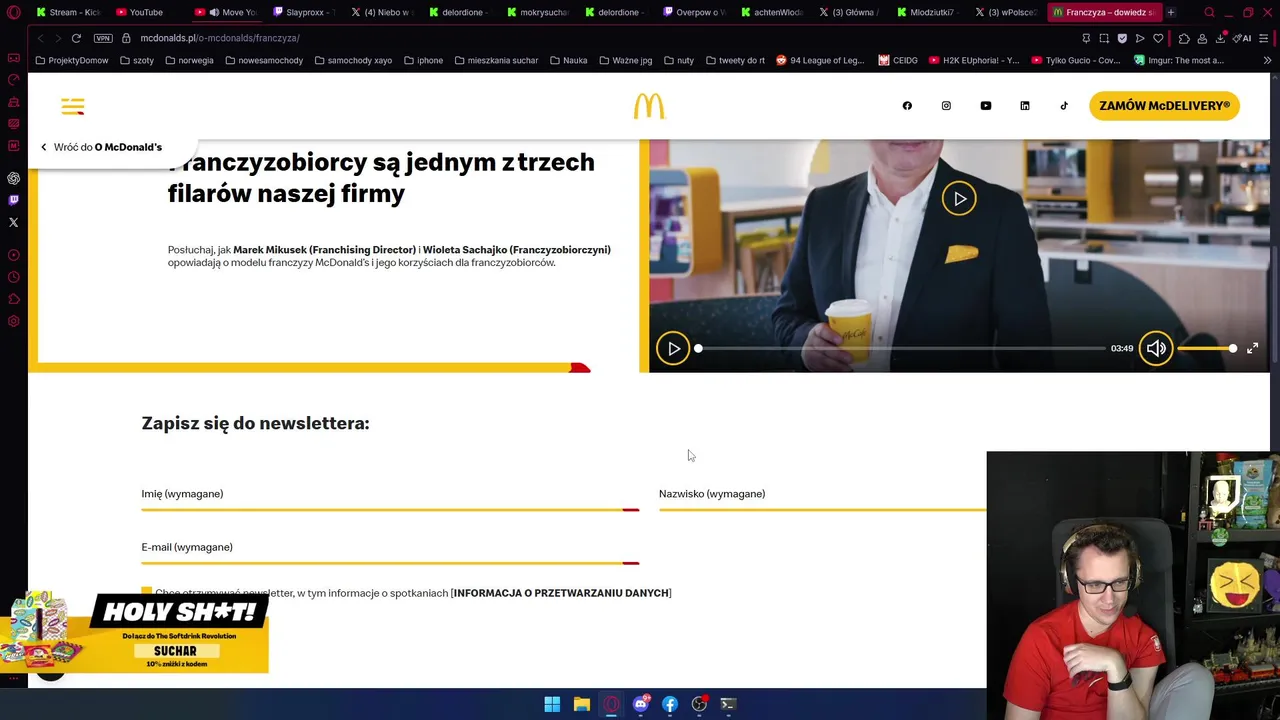
Task: Open McDonald's TikTok page icon
Action: [1064, 106]
